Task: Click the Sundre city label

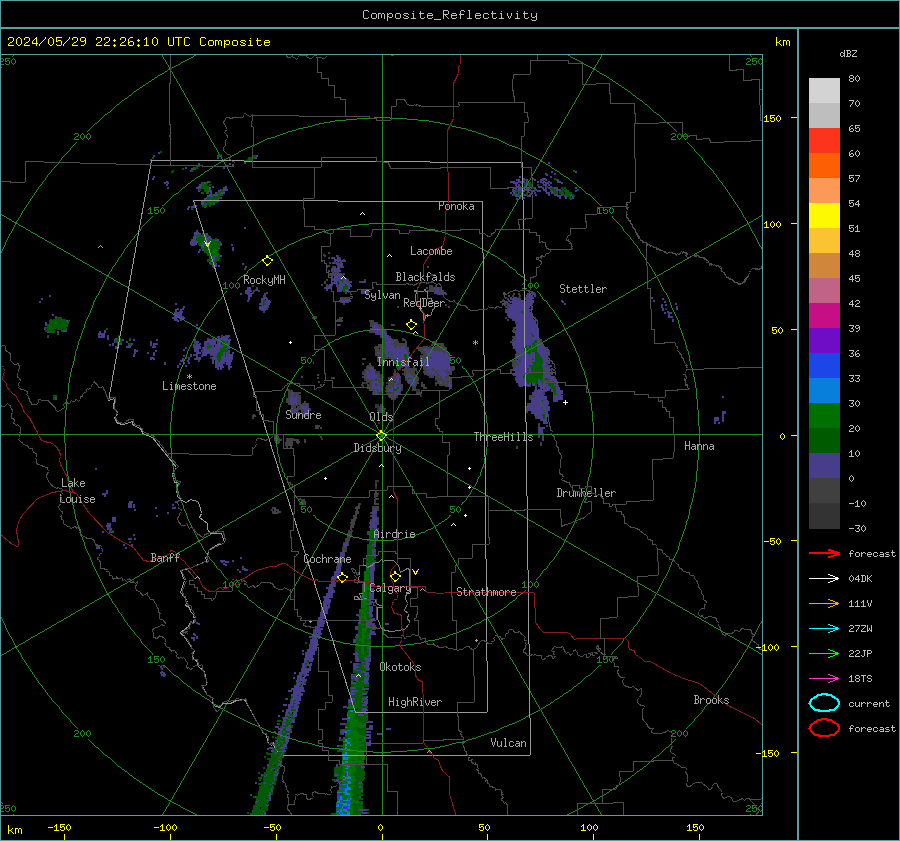Action: point(303,415)
